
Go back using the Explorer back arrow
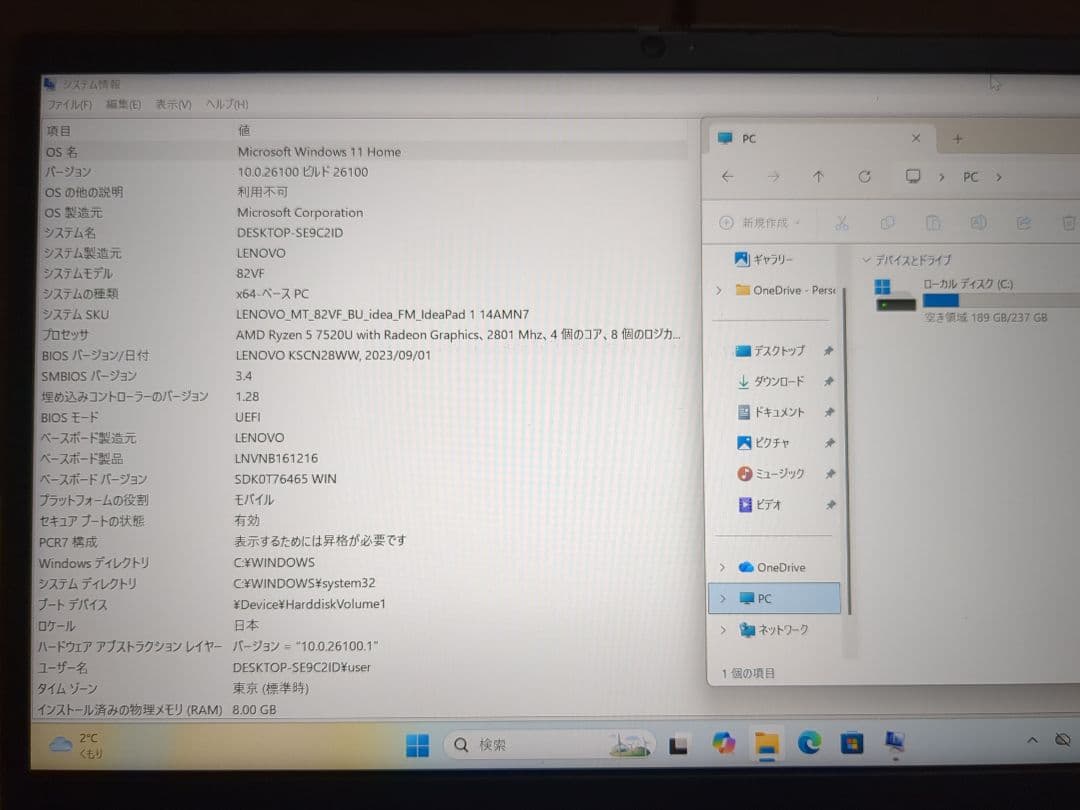point(727,176)
